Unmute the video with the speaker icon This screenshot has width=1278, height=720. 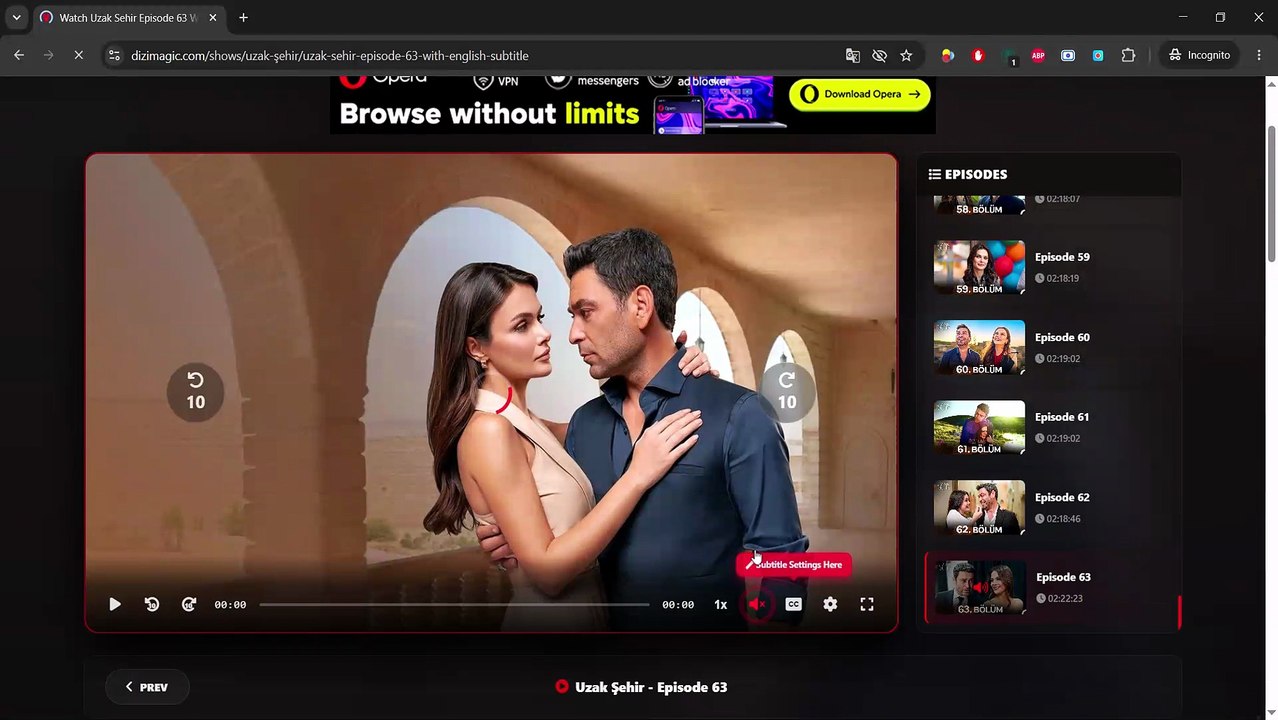tap(757, 604)
